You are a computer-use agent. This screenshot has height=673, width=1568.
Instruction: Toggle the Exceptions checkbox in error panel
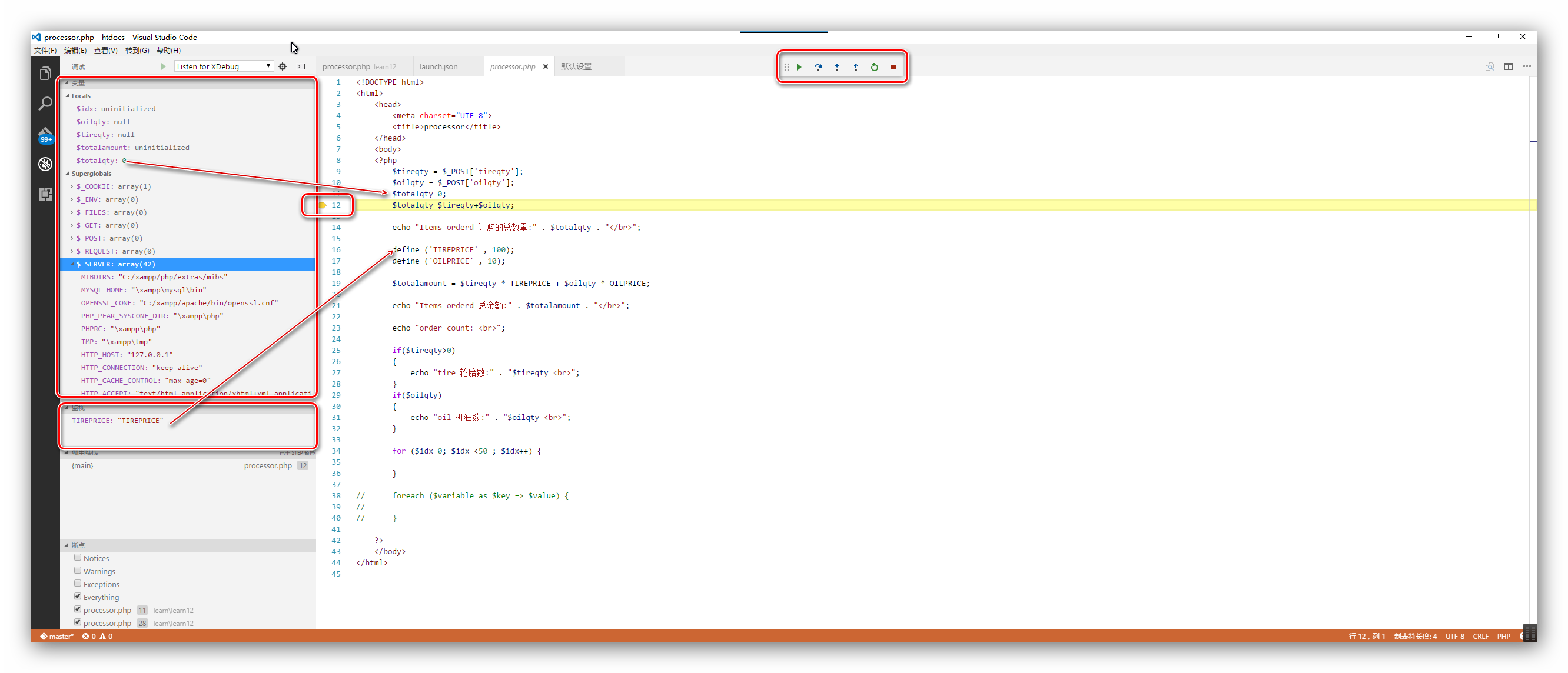[78, 583]
